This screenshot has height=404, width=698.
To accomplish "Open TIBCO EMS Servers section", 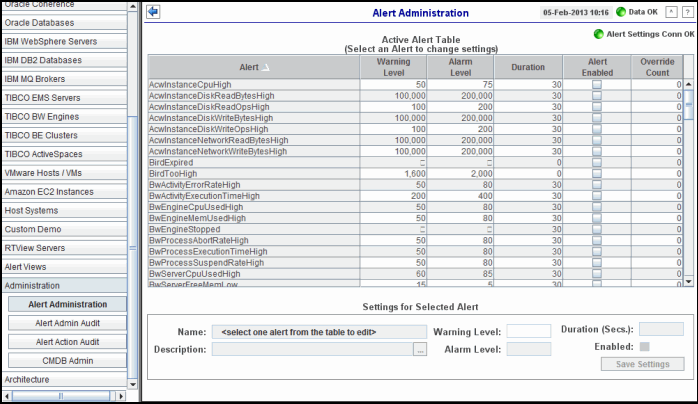I will tap(65, 97).
